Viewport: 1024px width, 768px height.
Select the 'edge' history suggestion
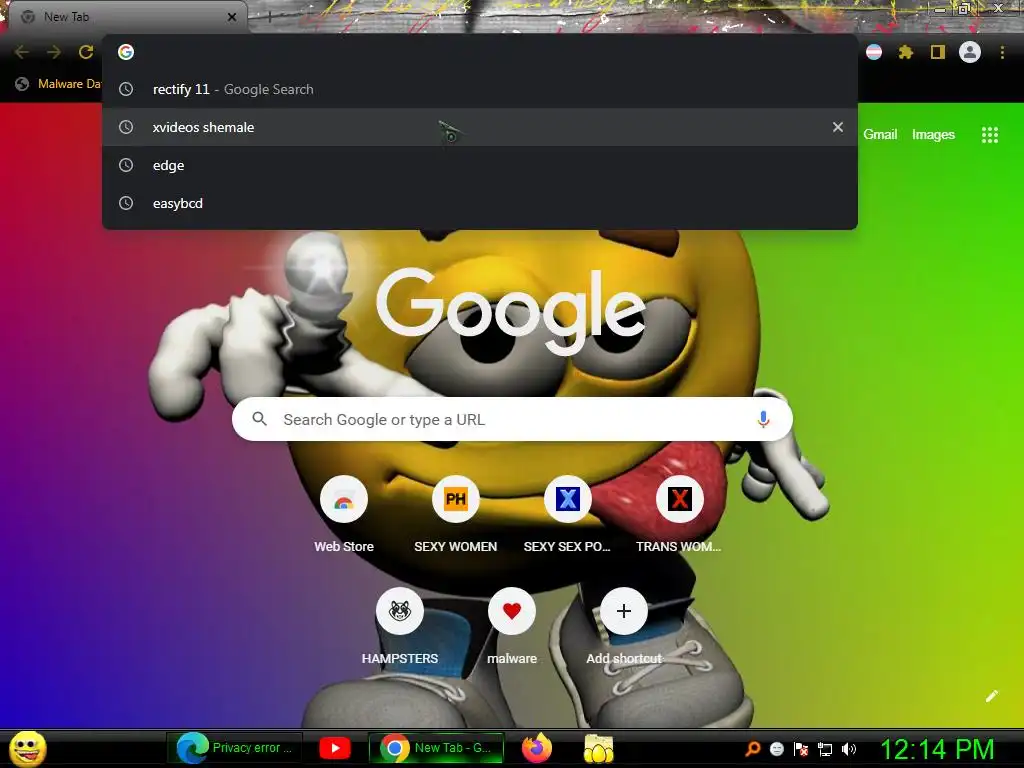[x=480, y=165]
